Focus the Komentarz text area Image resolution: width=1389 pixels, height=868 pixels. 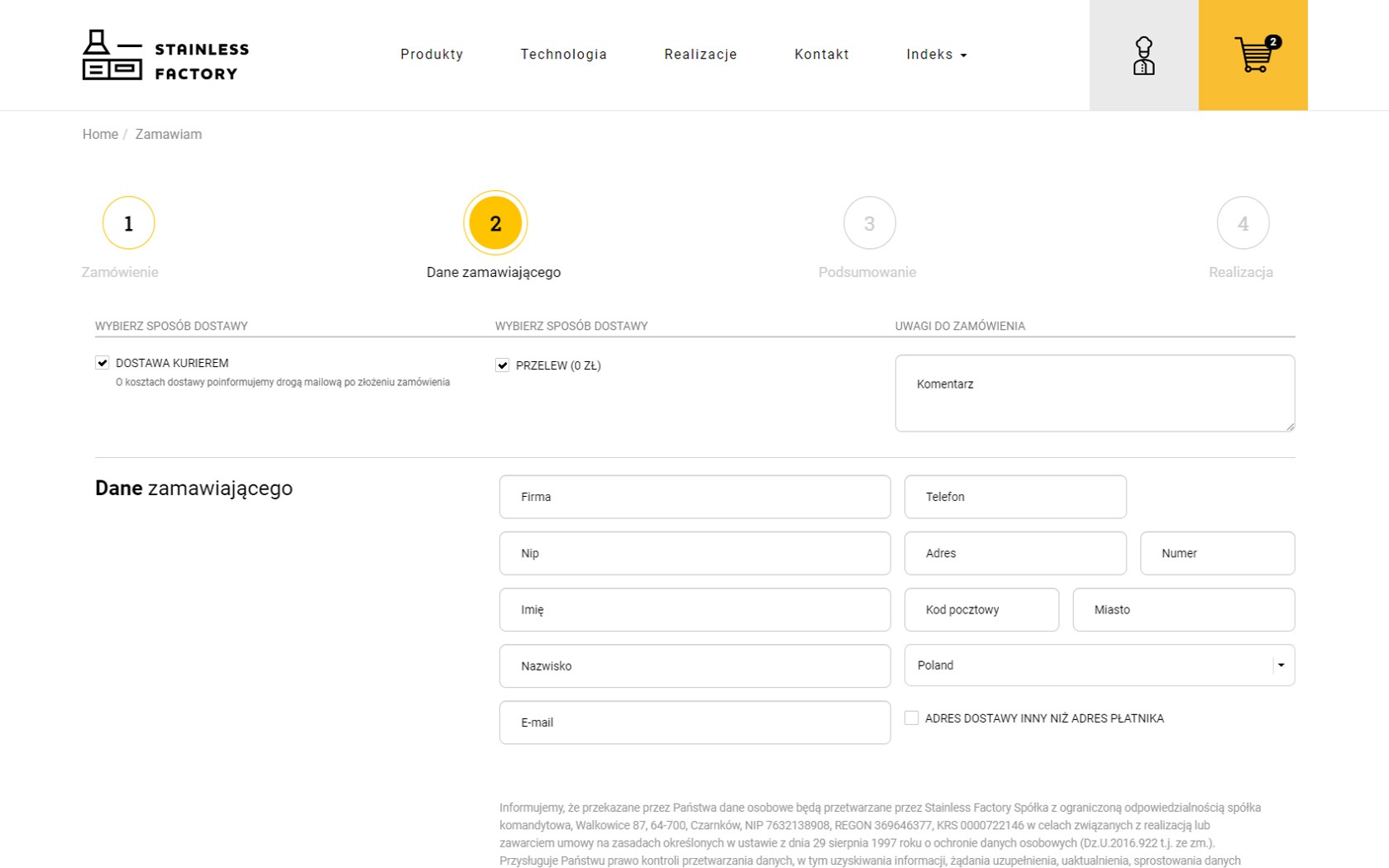click(1094, 393)
